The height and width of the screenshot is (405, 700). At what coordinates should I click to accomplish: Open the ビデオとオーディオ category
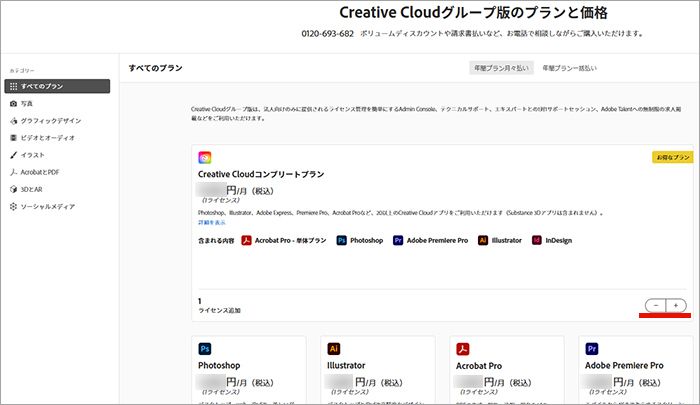pyautogui.click(x=48, y=138)
